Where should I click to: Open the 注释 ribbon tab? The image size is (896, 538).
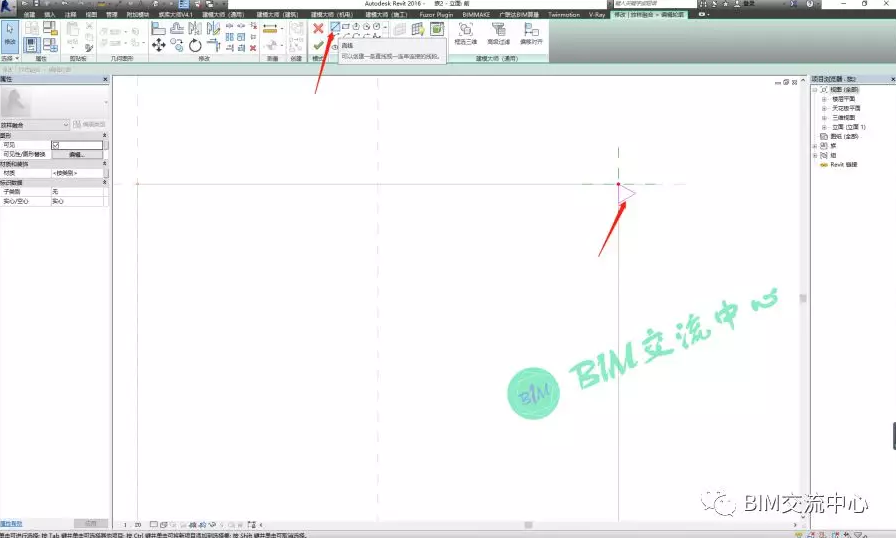tap(70, 15)
